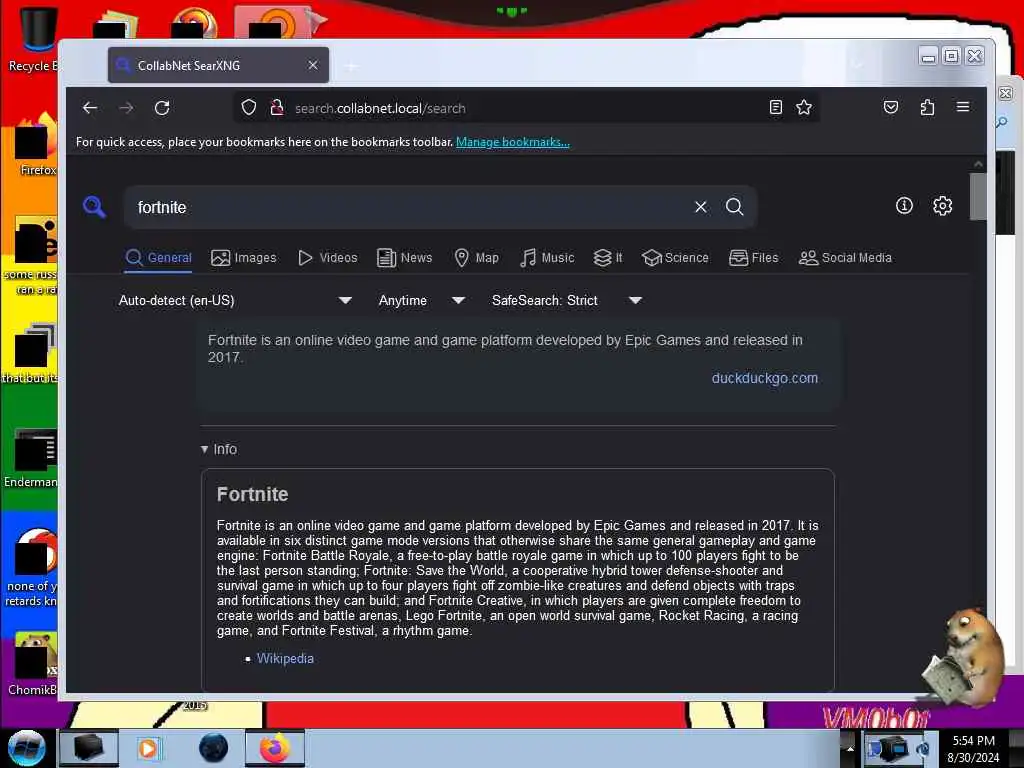This screenshot has height=768, width=1024.
Task: Open Firefox from the taskbar
Action: pos(275,748)
